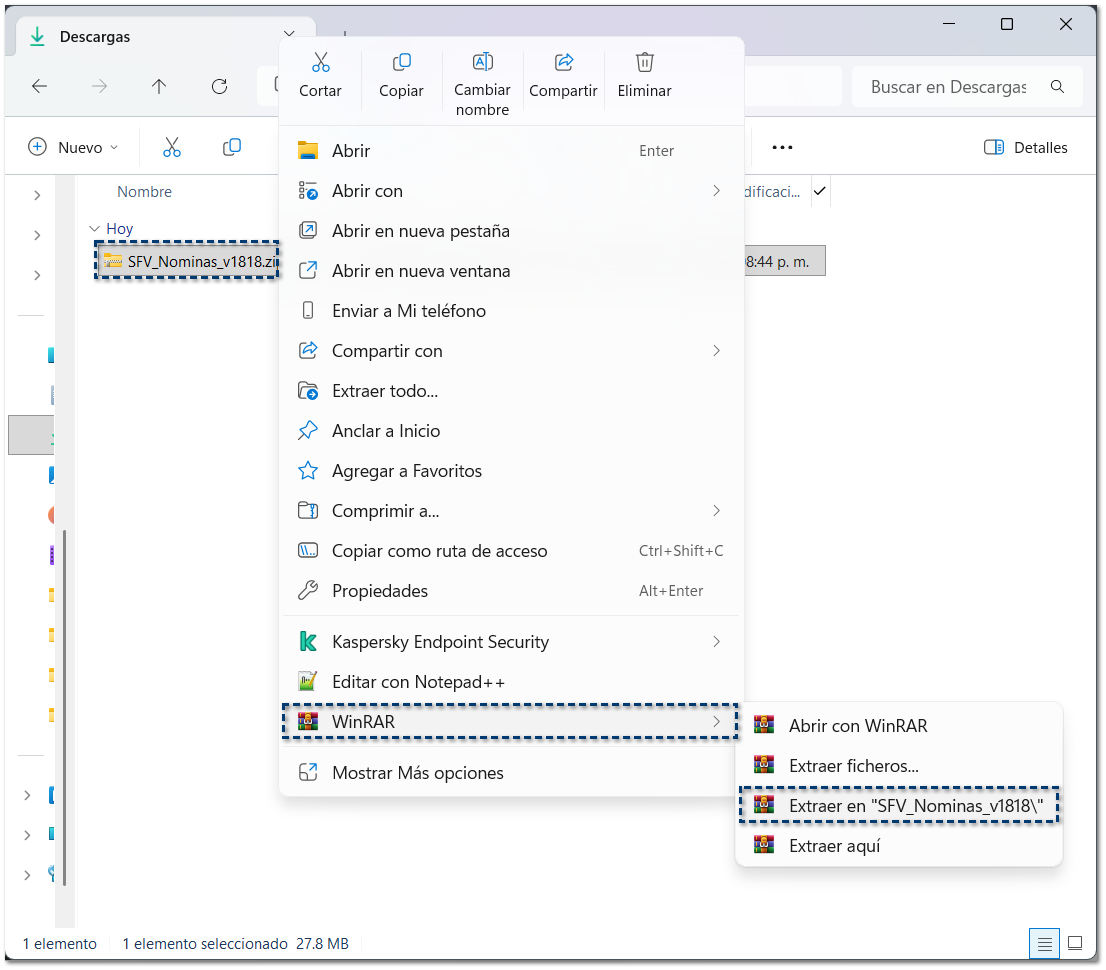Open the Nuevo dropdown button
The image size is (1106, 970).
[74, 148]
